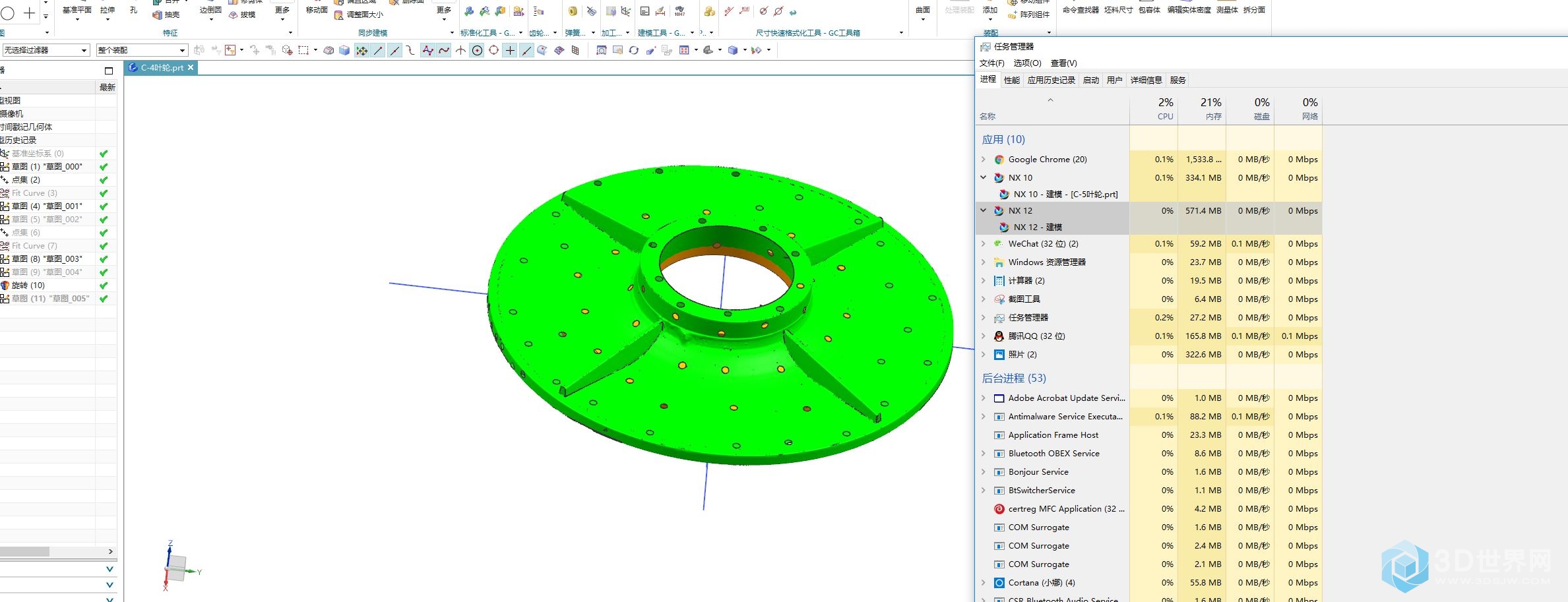Click the blue cube solid body icon
The width and height of the screenshot is (1568, 602).
click(x=344, y=50)
